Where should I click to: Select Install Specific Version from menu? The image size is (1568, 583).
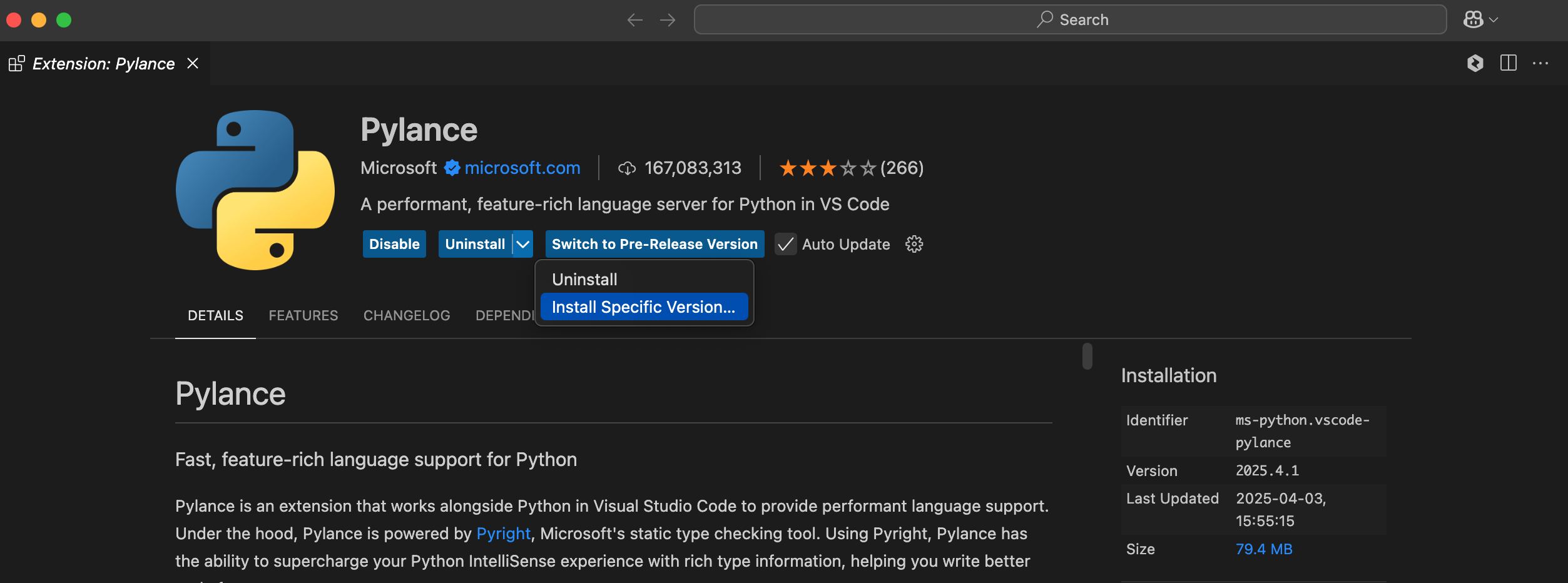[643, 307]
